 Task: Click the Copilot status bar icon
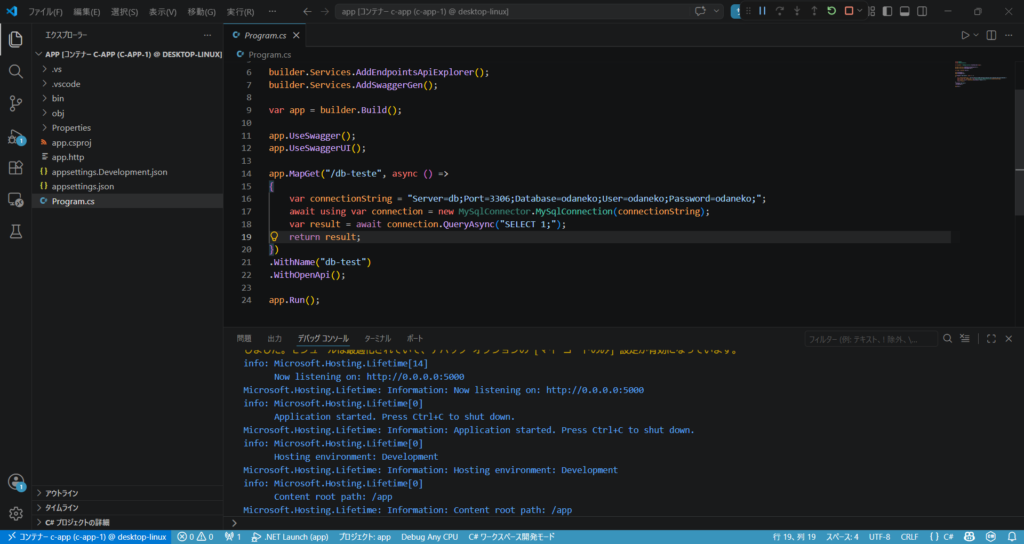(969, 537)
